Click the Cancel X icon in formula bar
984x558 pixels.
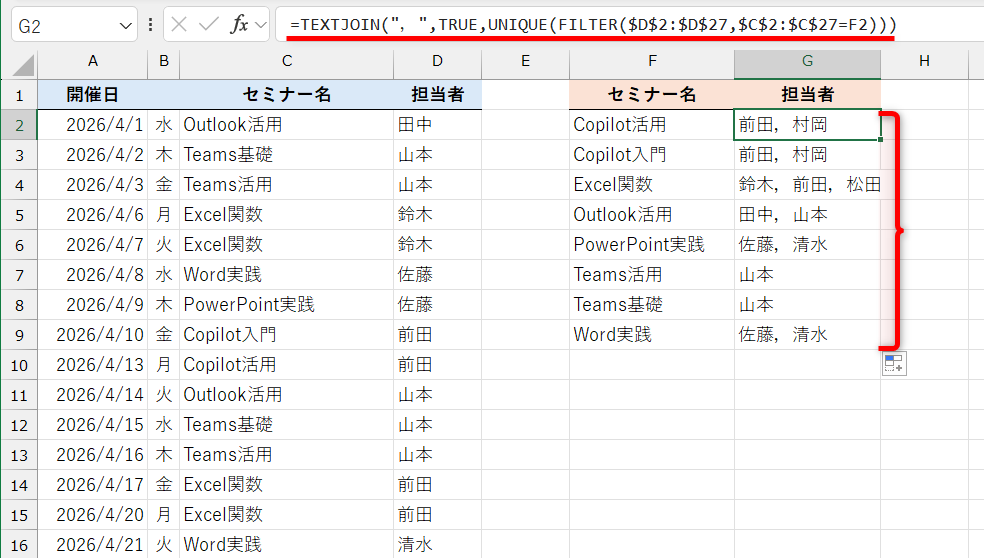[x=179, y=24]
